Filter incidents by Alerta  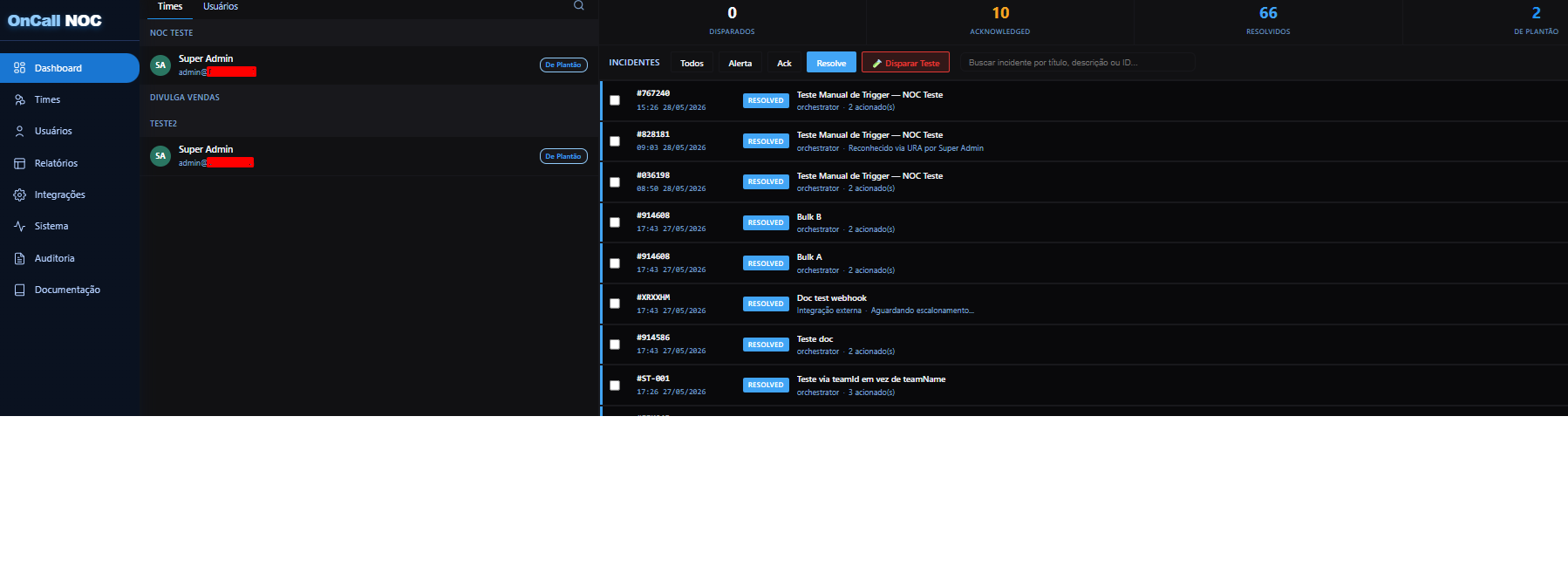pos(740,63)
